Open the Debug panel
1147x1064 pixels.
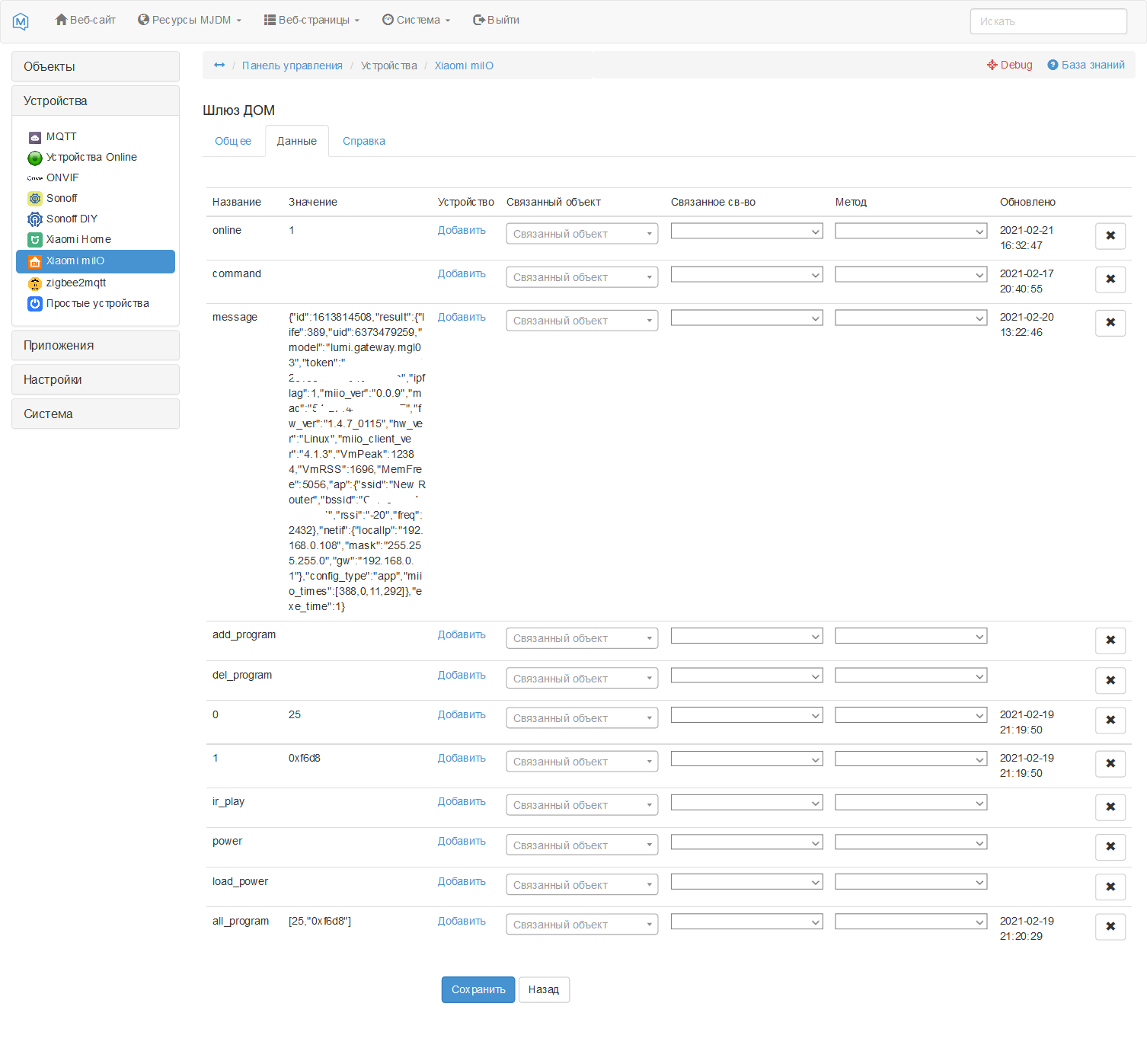1009,65
